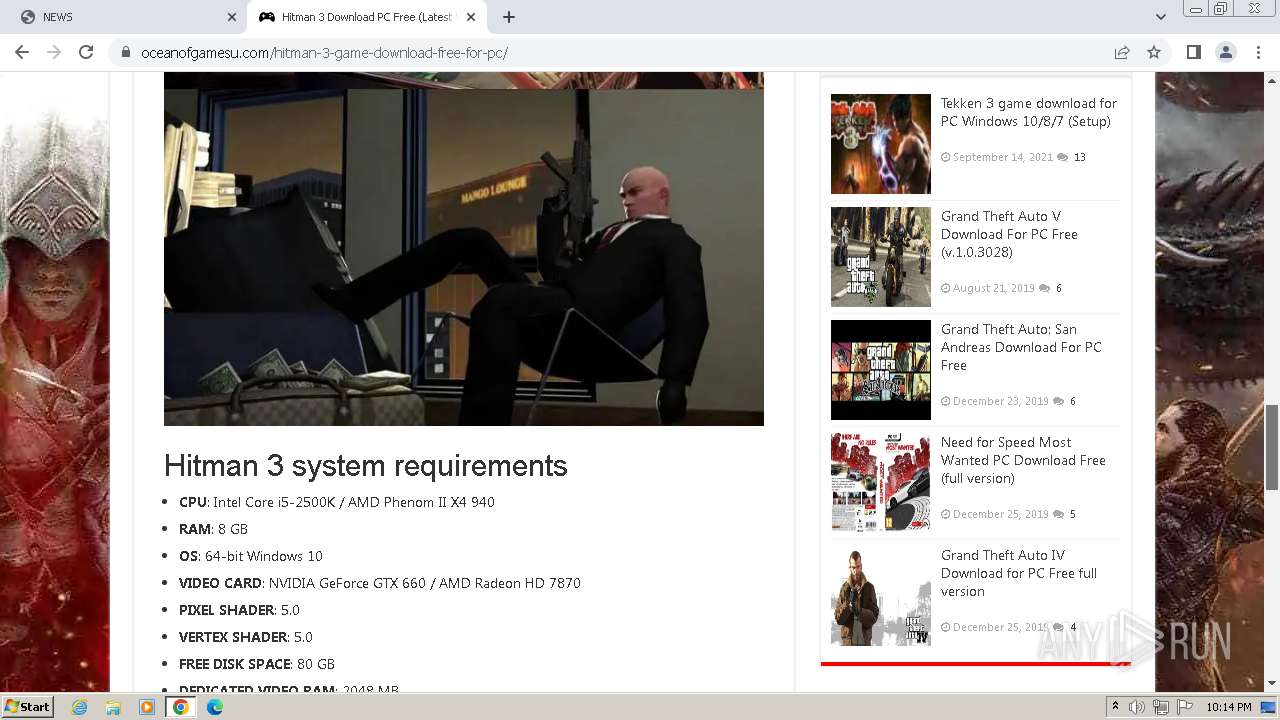Click the Tekken 3 thumbnail
The height and width of the screenshot is (720, 1280).
881,144
